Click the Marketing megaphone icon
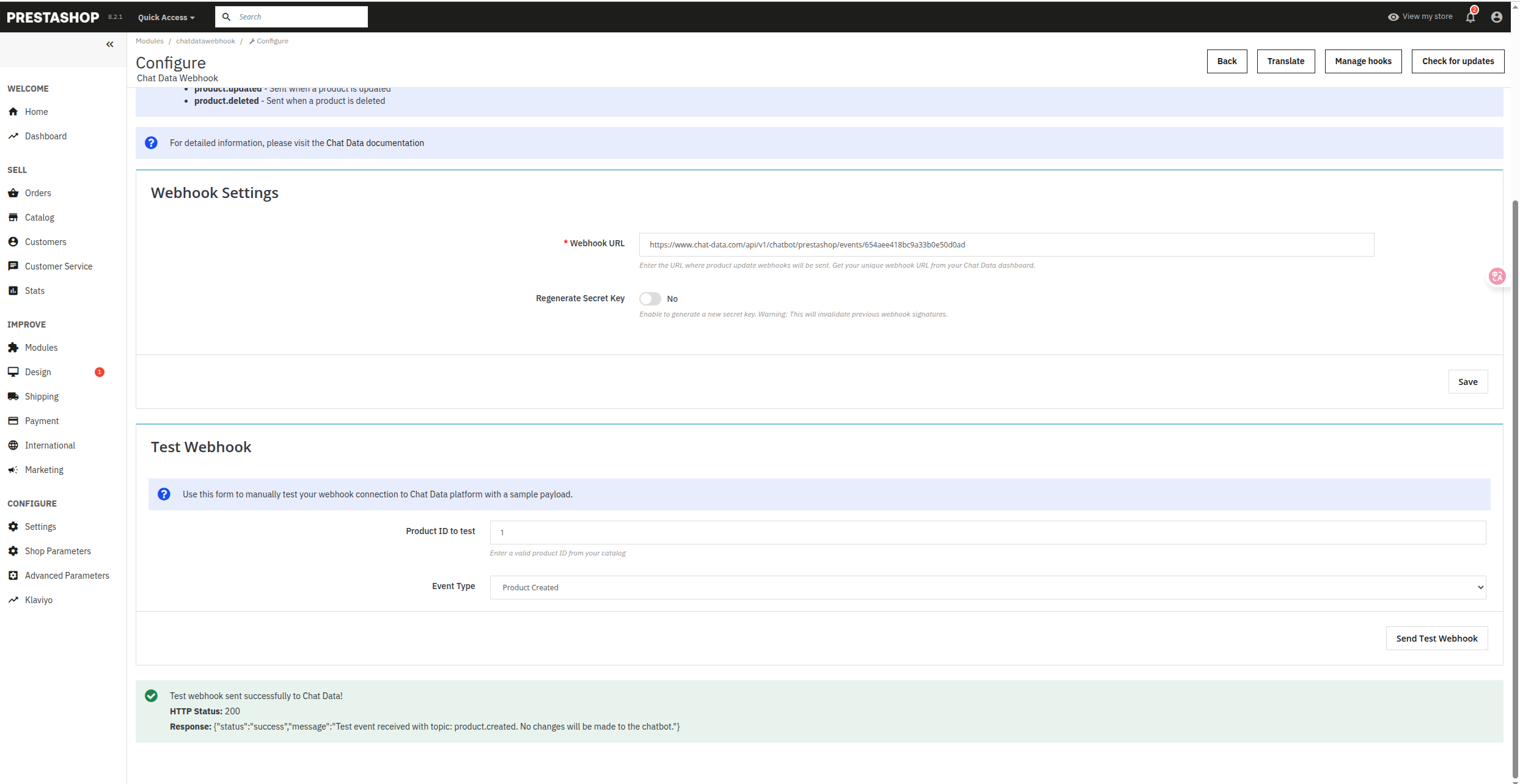The image size is (1520, 784). [13, 470]
